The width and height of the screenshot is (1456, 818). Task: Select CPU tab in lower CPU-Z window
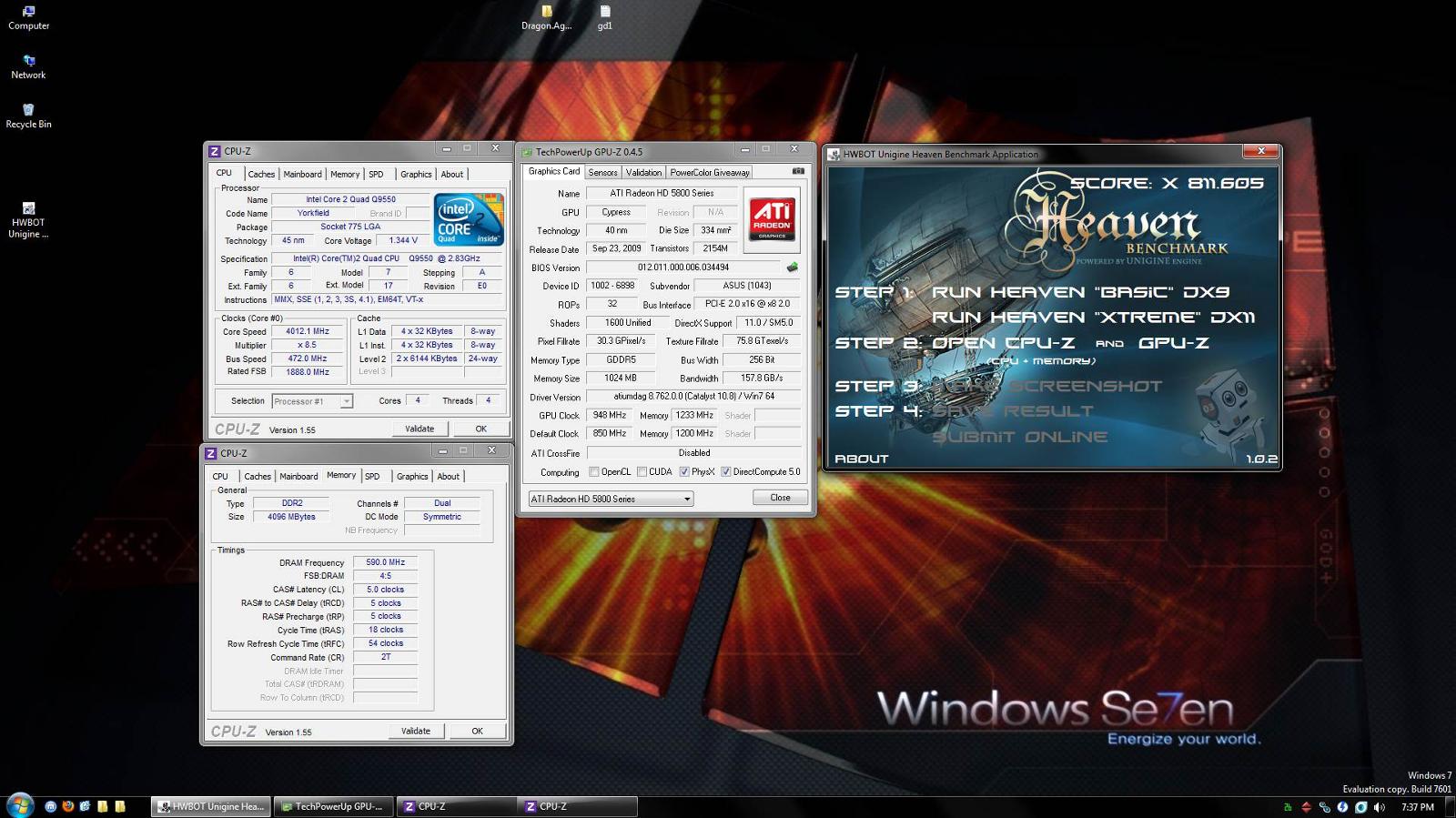220,476
